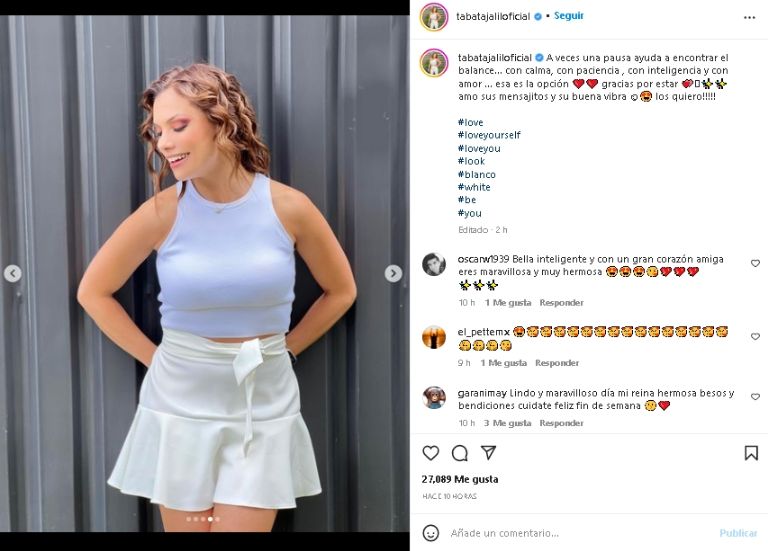Like the post with the heart icon
The width and height of the screenshot is (768, 551).
[x=431, y=453]
